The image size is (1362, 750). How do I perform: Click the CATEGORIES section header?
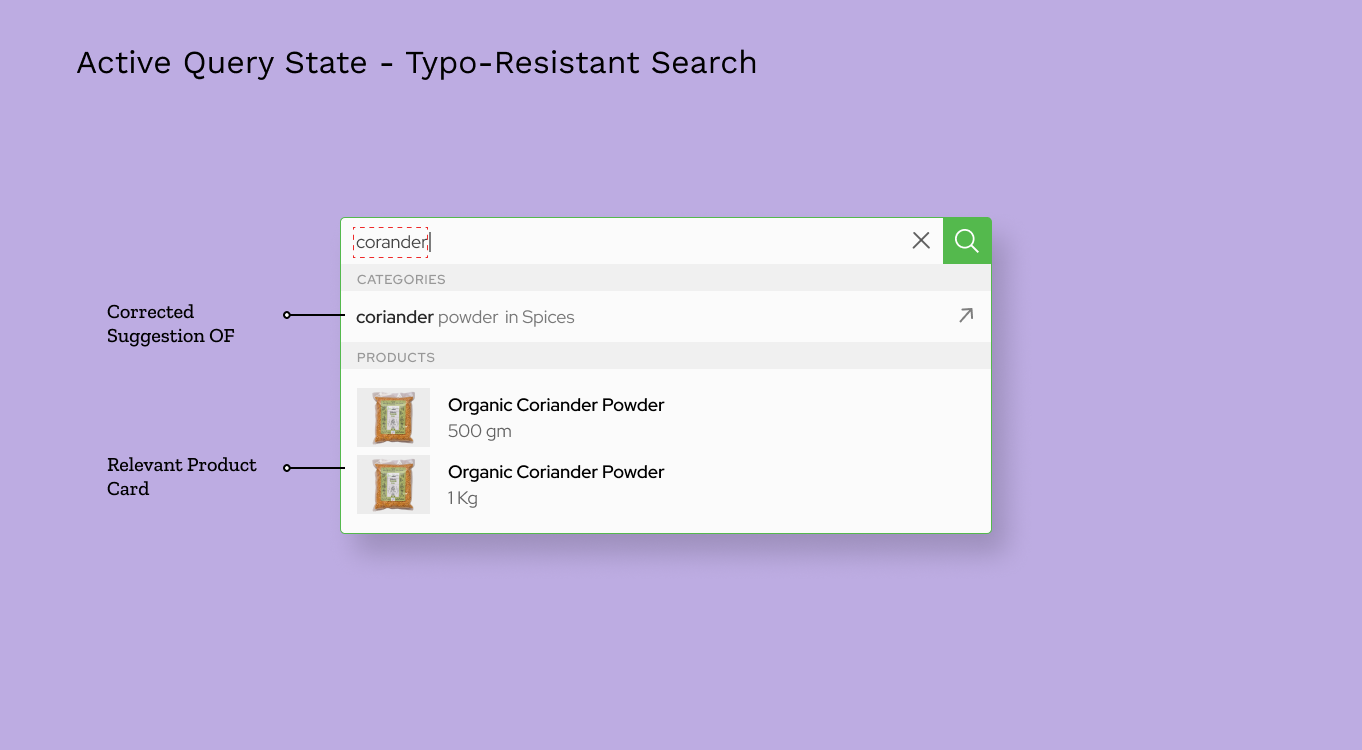[401, 279]
